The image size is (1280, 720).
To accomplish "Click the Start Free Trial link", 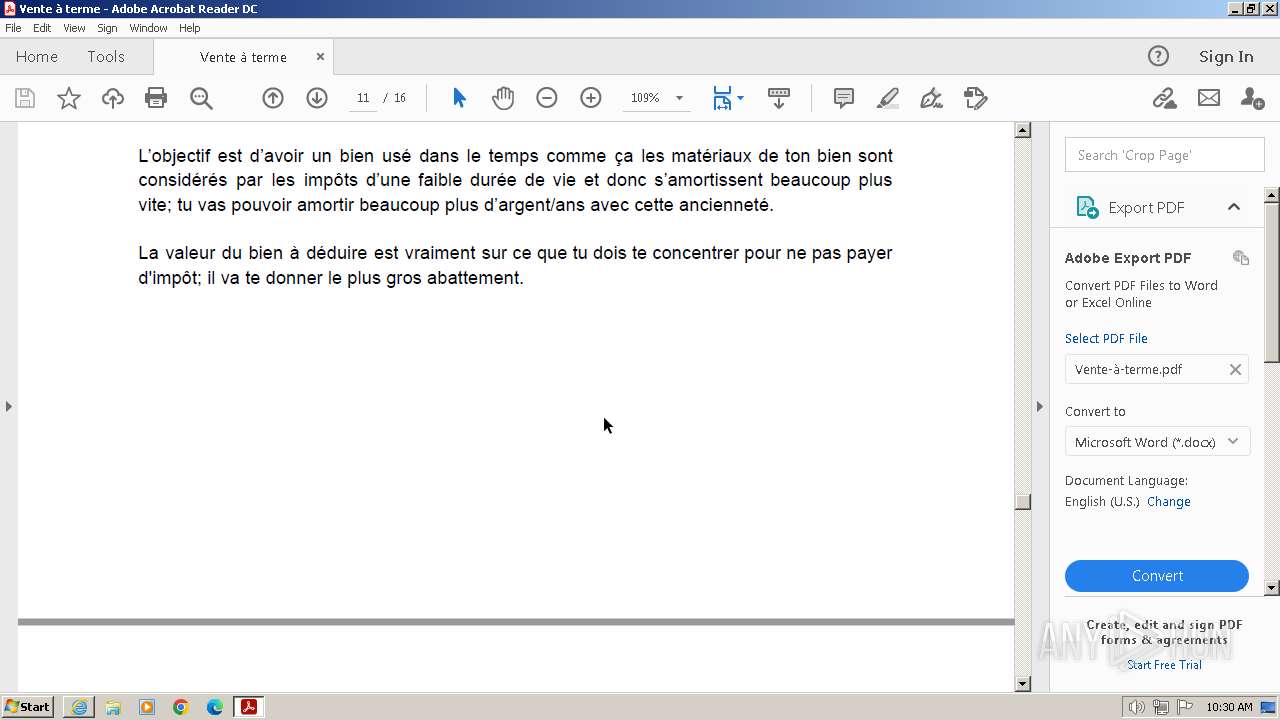I will coord(1164,665).
